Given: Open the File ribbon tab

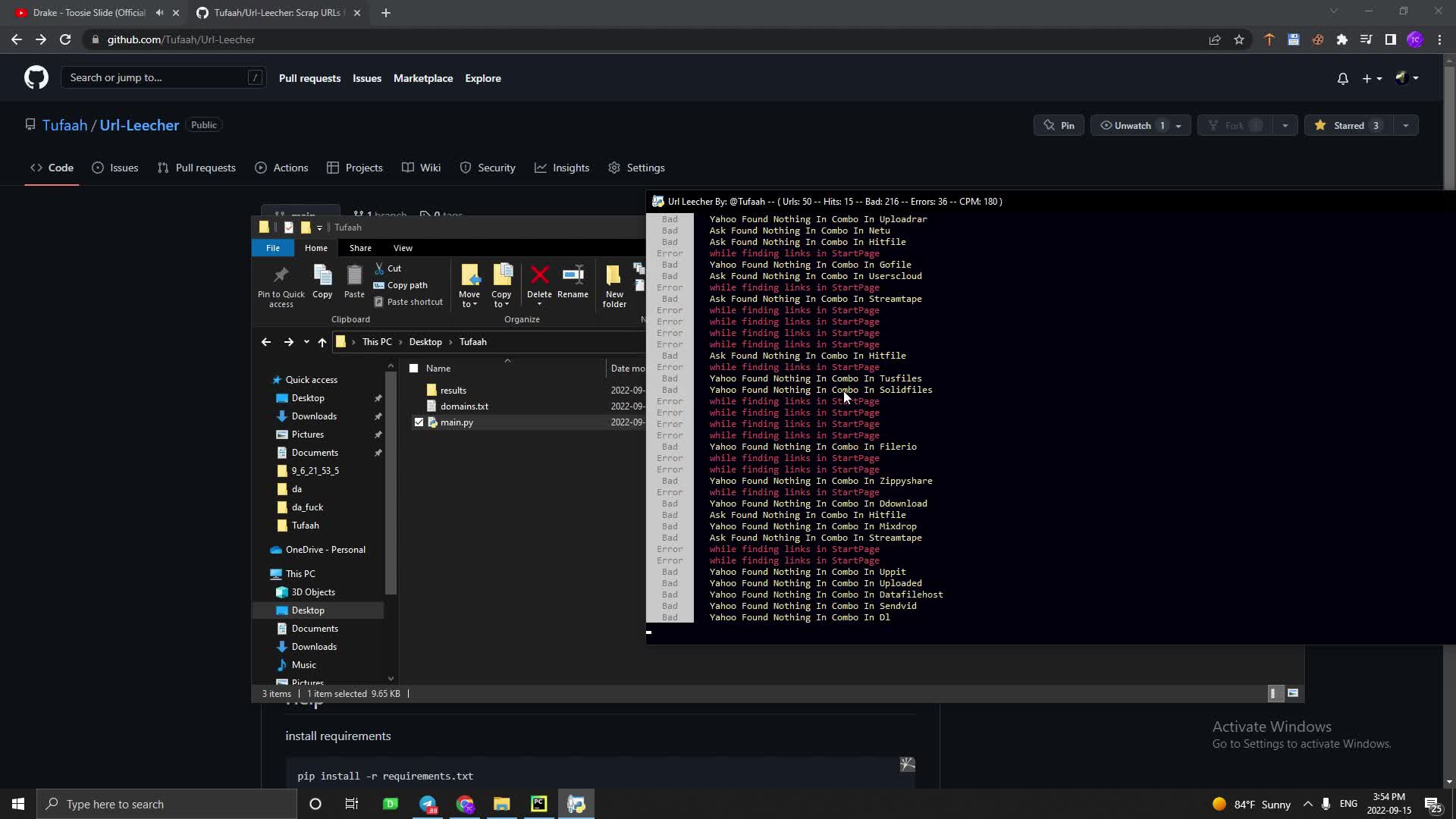Looking at the screenshot, I should pos(272,248).
